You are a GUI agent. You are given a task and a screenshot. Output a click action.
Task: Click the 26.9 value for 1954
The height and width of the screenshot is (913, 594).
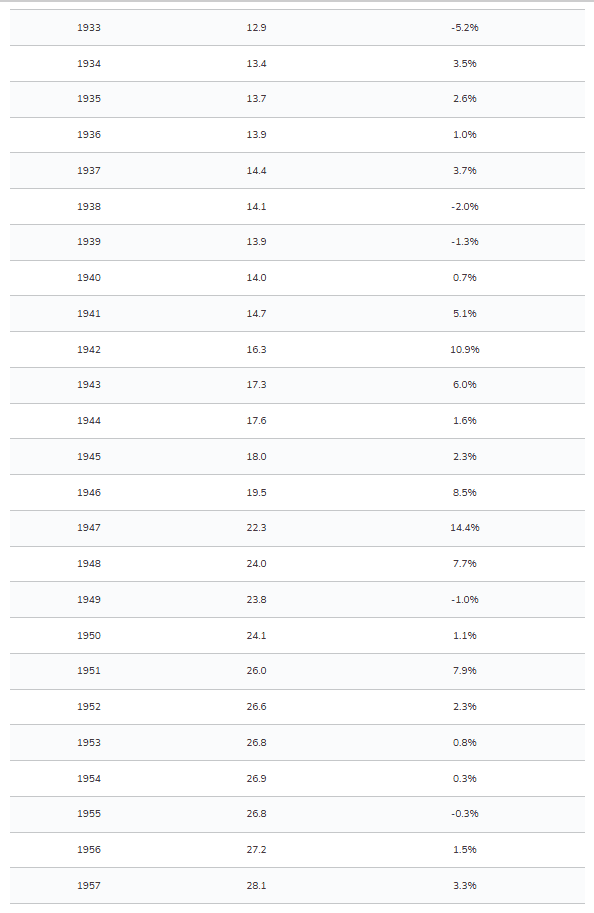tap(256, 778)
